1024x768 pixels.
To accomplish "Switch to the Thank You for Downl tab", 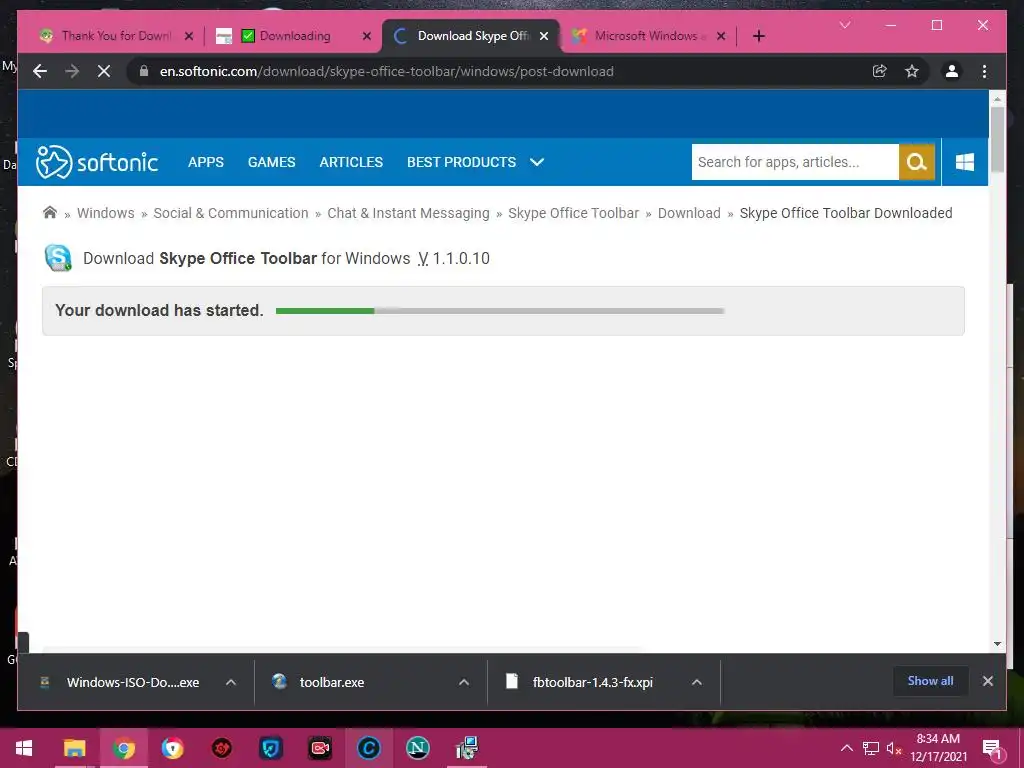I will tap(116, 36).
